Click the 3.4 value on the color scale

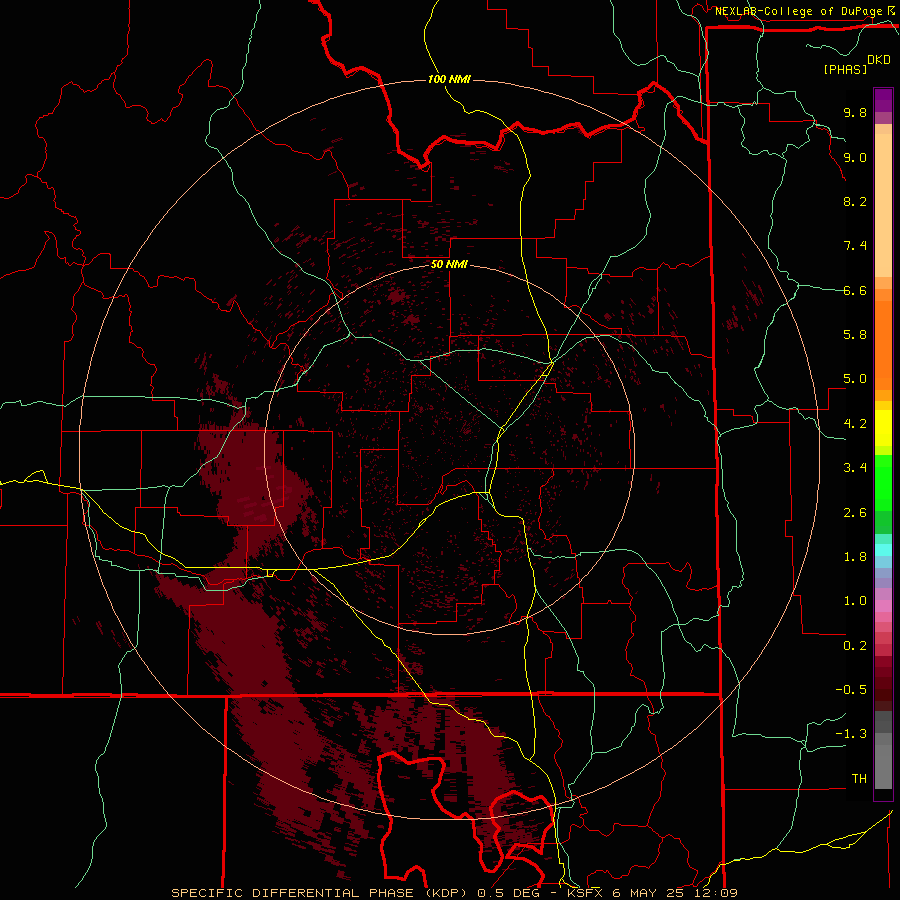click(x=855, y=468)
